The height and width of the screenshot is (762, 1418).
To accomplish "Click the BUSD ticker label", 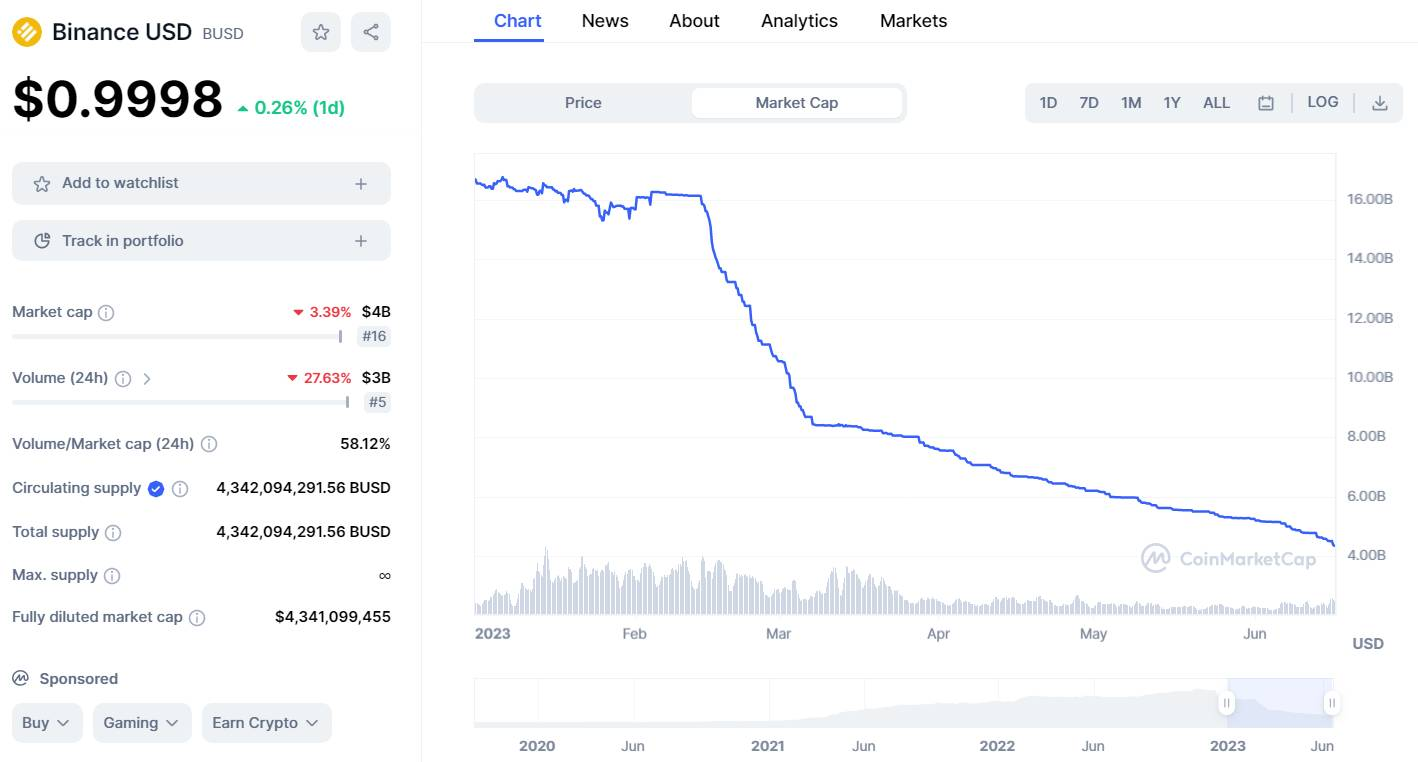I will coord(223,34).
